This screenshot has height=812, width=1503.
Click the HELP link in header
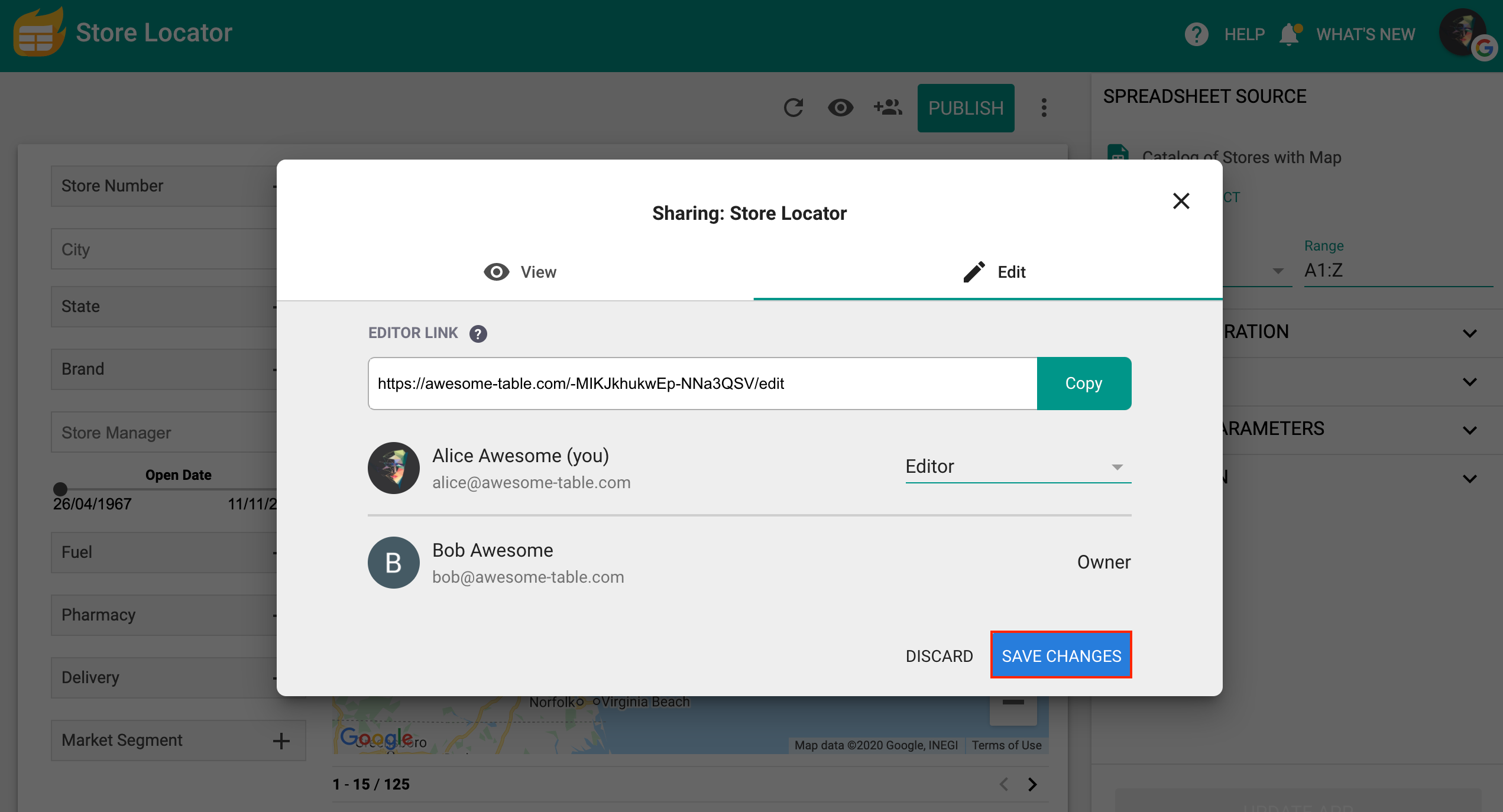pos(1245,34)
